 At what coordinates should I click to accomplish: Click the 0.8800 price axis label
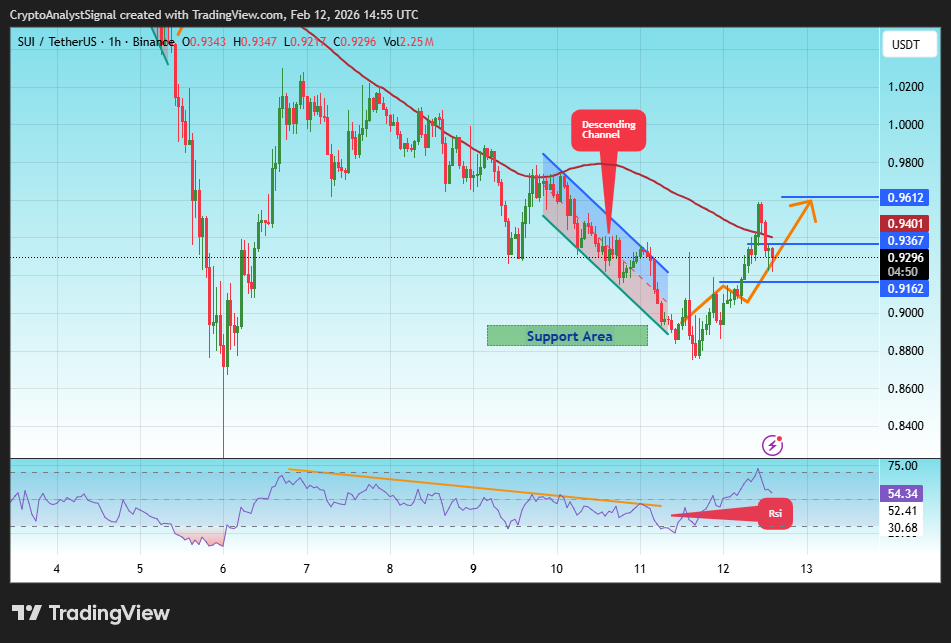point(906,351)
